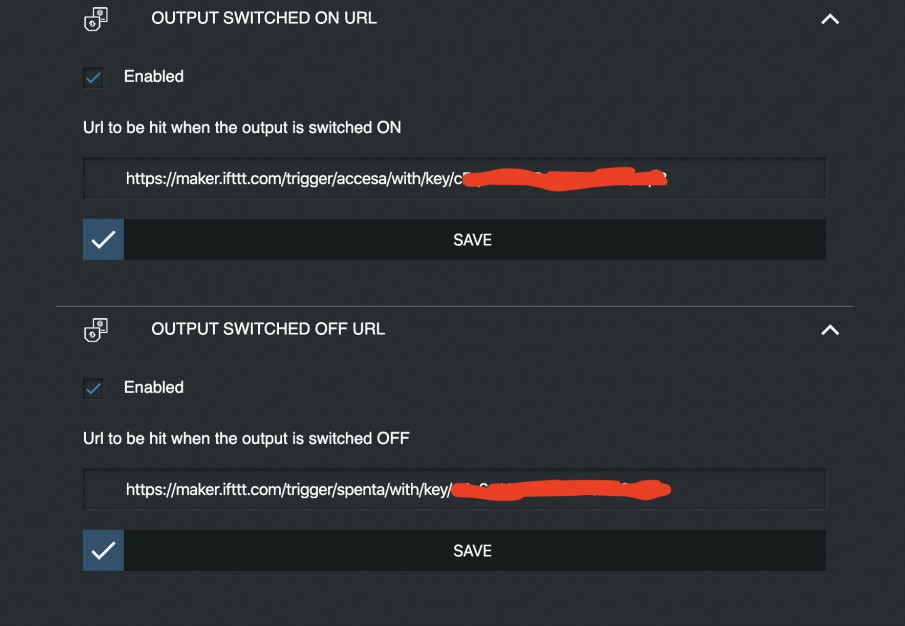Viewport: 905px width, 626px height.
Task: Click the redacted key portion of the ON URL
Action: (x=565, y=178)
